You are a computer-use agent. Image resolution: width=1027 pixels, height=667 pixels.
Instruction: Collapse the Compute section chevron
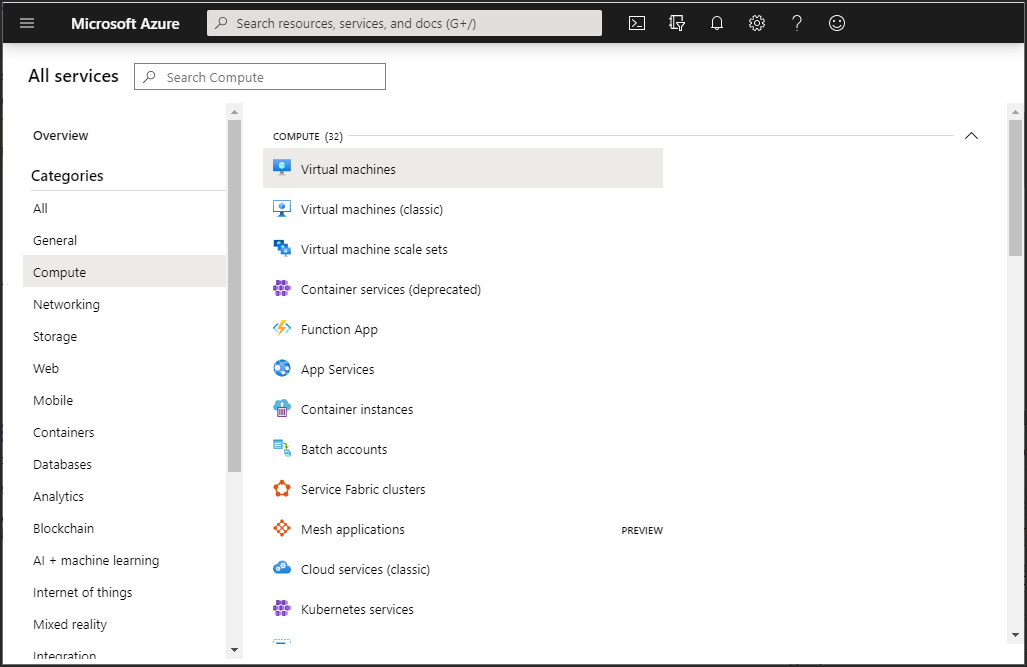pos(971,136)
